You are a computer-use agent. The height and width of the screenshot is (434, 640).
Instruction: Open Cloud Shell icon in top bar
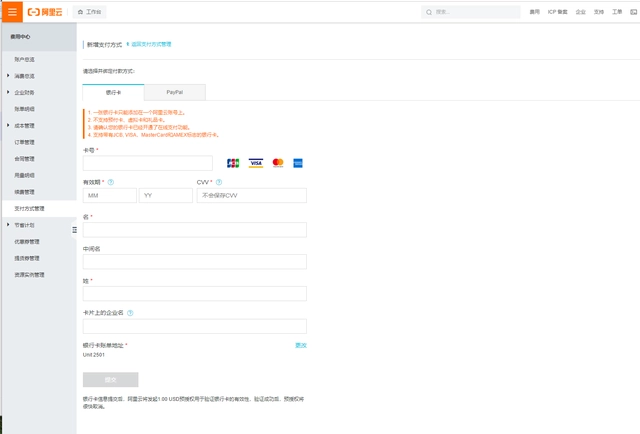(x=634, y=12)
